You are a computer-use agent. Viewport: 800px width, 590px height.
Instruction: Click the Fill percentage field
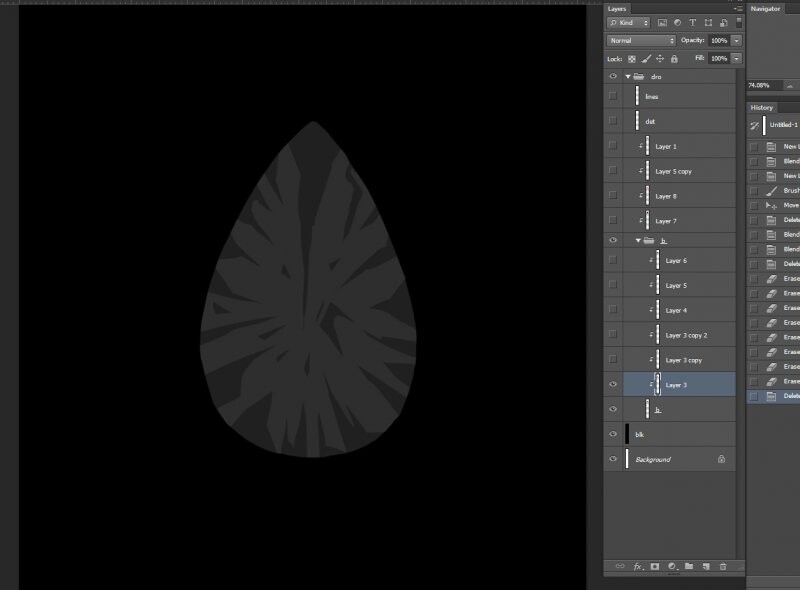719,59
